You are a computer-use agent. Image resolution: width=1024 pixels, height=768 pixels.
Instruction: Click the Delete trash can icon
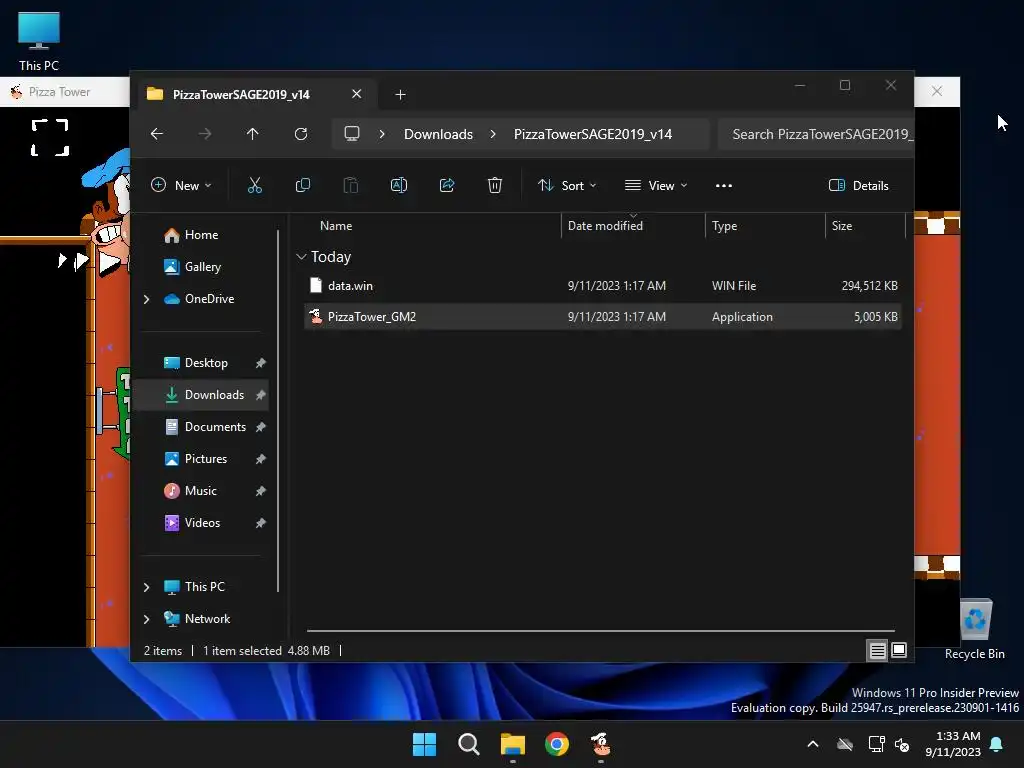coord(495,185)
